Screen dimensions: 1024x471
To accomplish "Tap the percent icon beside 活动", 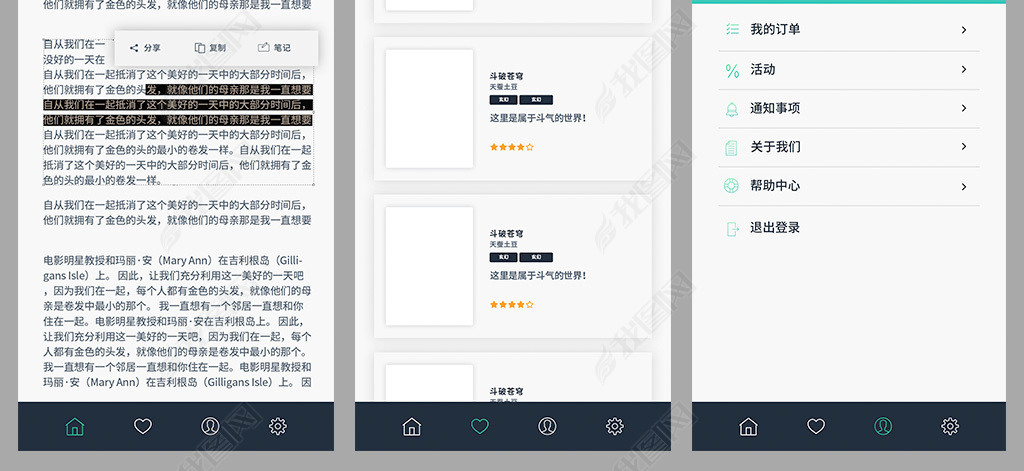I will pyautogui.click(x=732, y=70).
